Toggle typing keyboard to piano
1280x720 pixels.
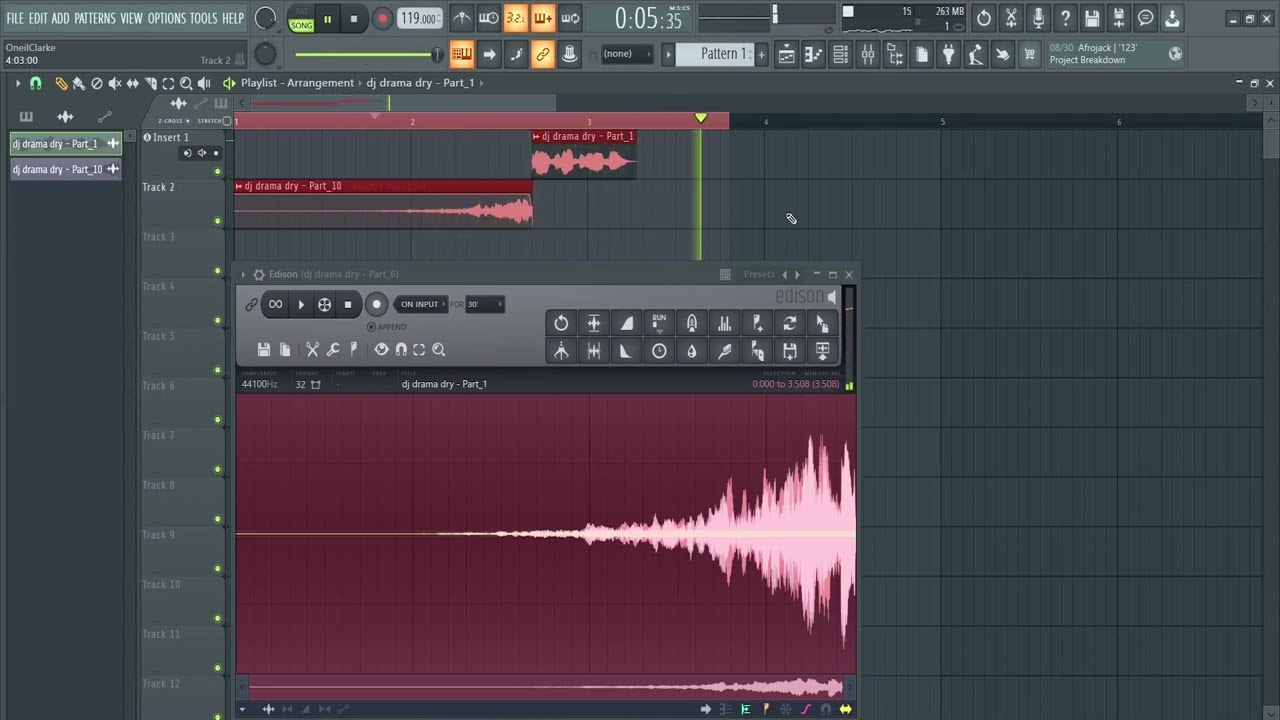point(461,54)
